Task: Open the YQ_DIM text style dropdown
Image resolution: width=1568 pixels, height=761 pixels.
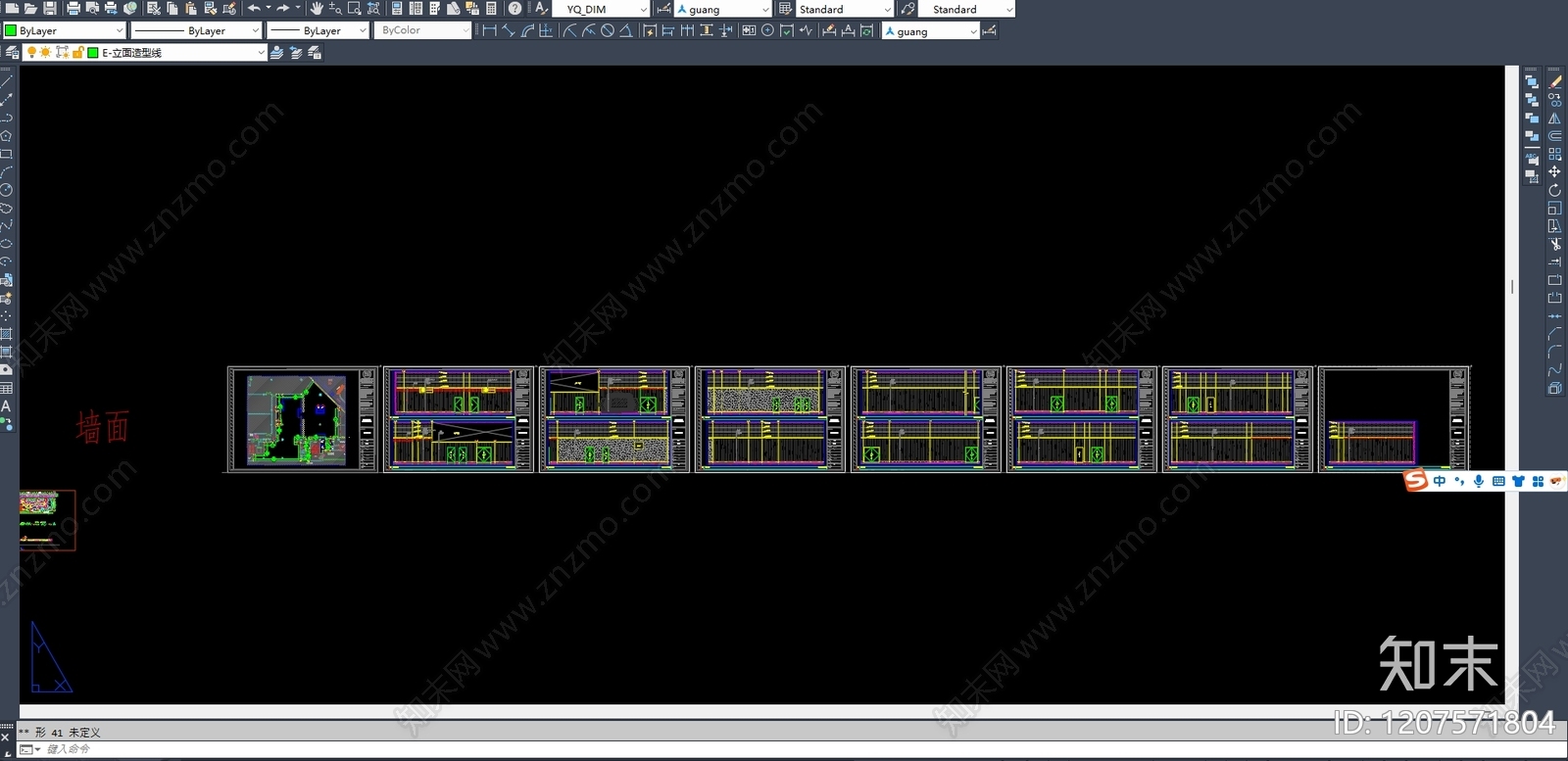Action: coord(601,9)
